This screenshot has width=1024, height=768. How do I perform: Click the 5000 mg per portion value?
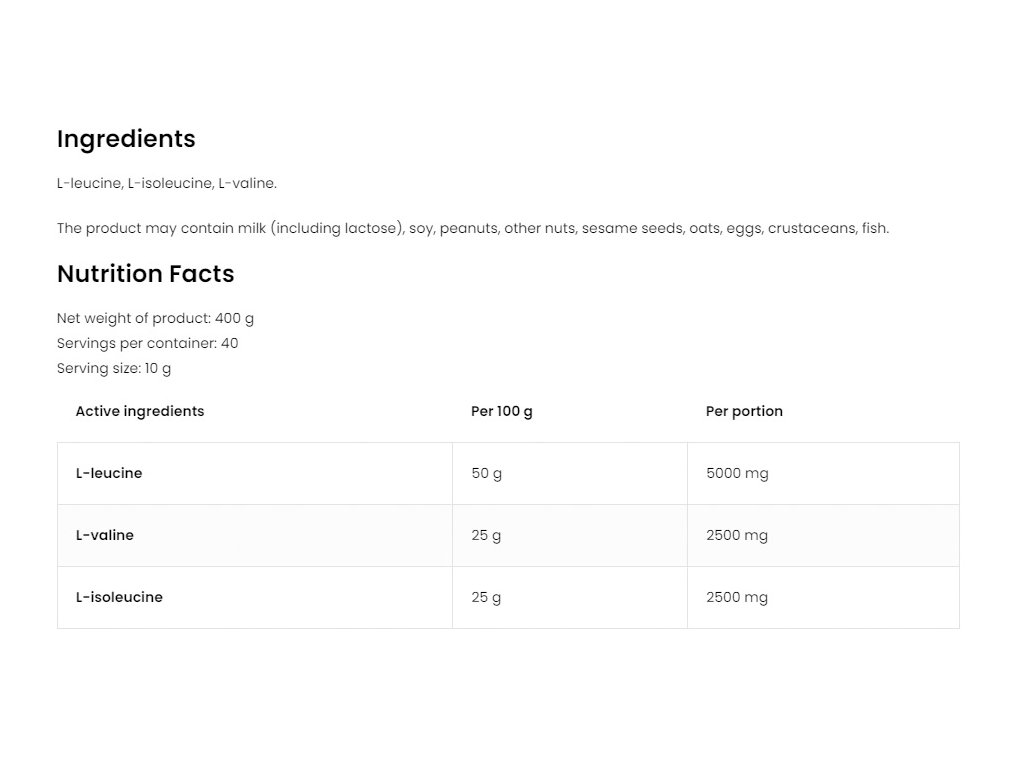[737, 473]
